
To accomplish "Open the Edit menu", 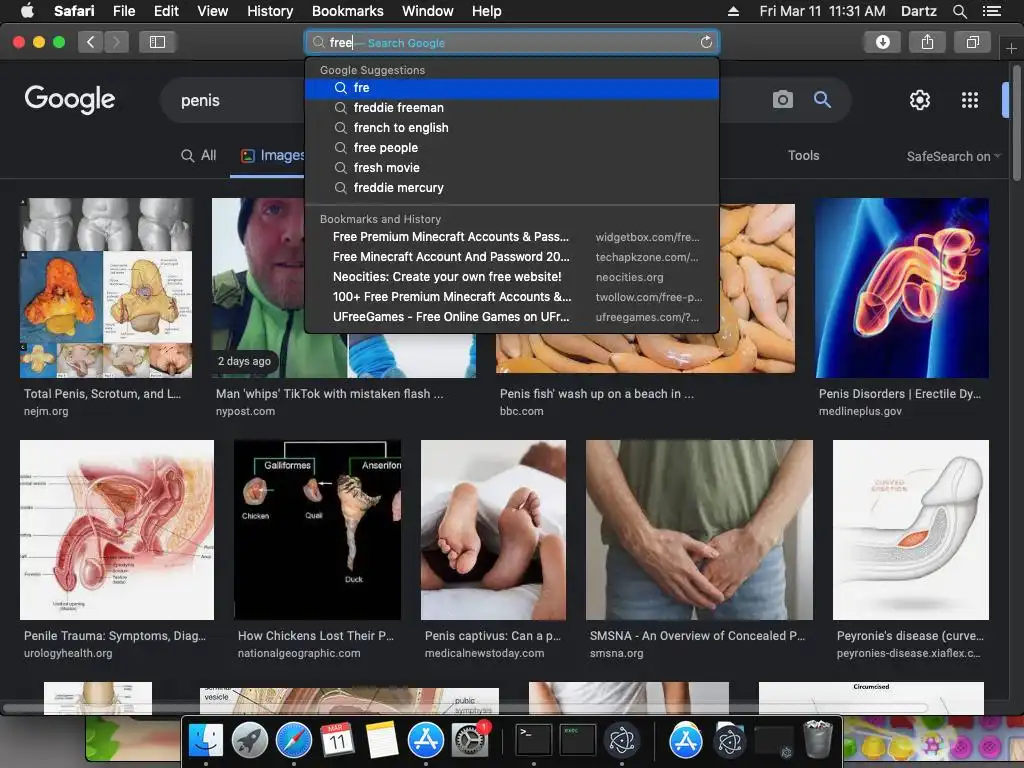I will (166, 11).
